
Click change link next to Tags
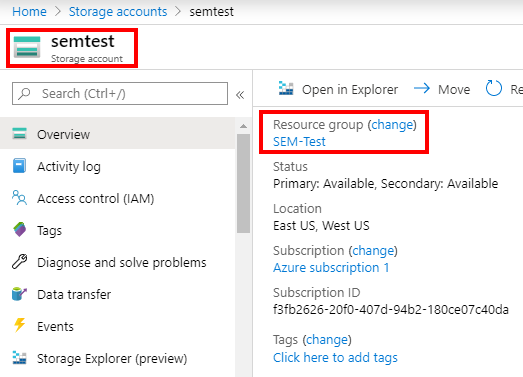coord(327,340)
